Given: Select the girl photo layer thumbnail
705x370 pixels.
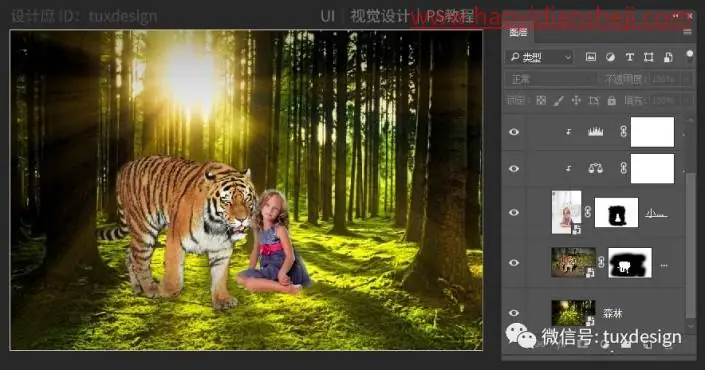Looking at the screenshot, I should 567,212.
